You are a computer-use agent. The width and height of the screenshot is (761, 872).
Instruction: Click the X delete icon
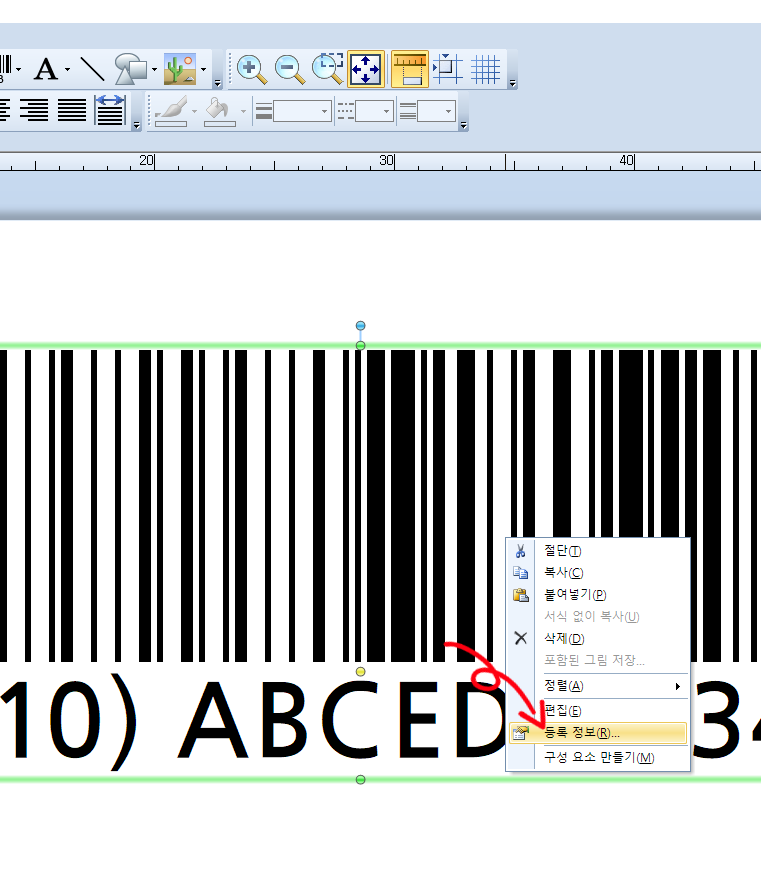521,638
